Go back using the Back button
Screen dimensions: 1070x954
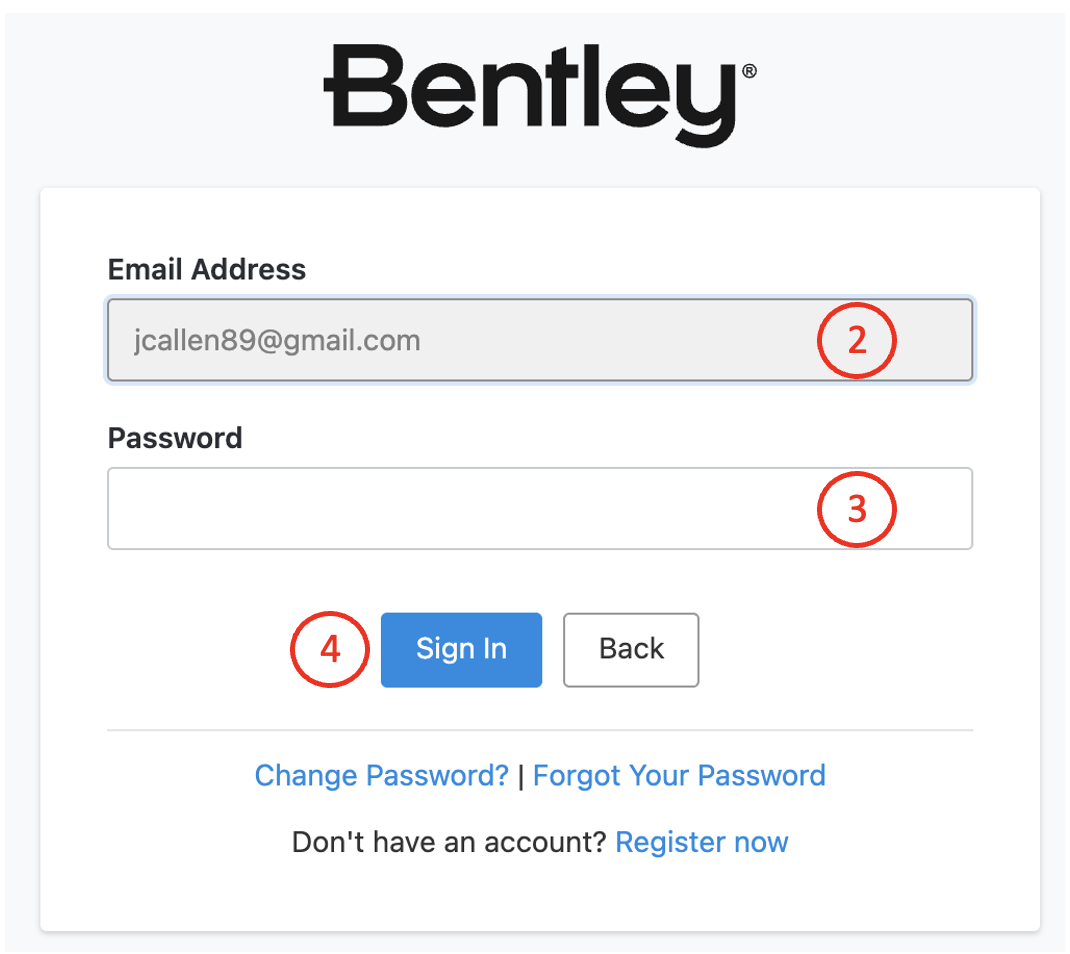[x=631, y=649]
